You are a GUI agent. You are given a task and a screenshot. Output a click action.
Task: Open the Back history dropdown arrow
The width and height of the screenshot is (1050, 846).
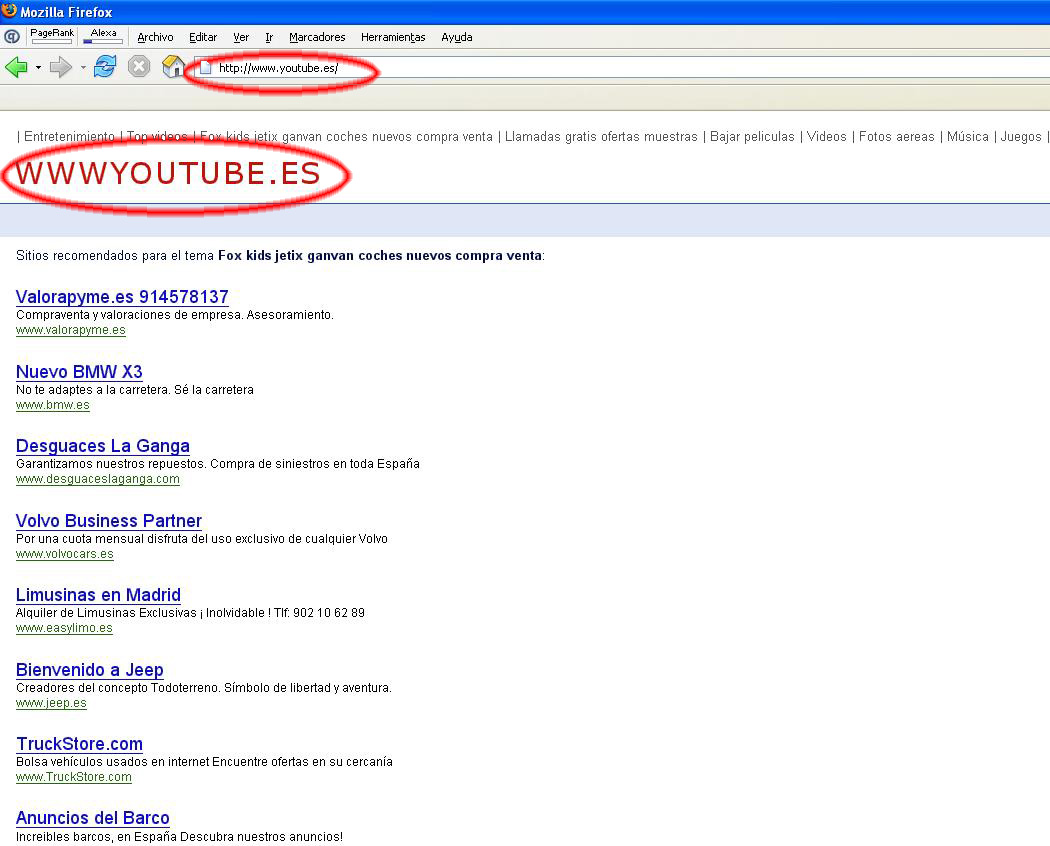38,68
